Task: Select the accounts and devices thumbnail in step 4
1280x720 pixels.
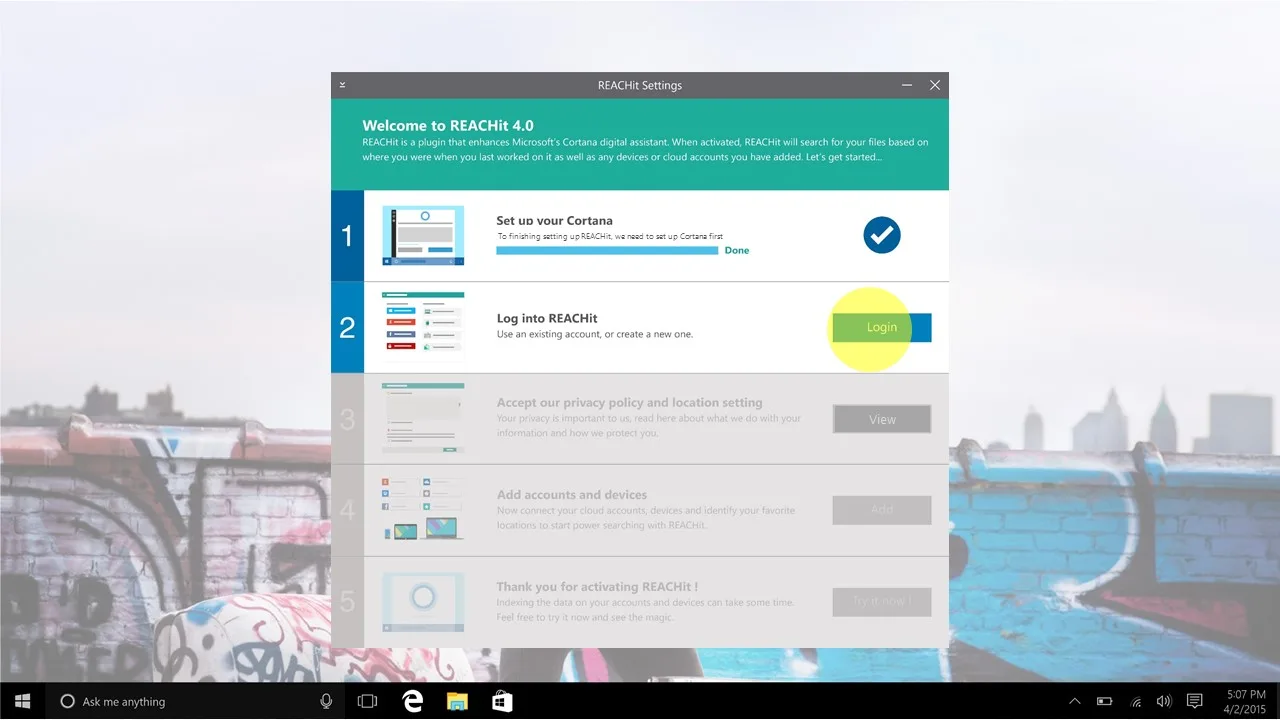Action: (x=423, y=509)
